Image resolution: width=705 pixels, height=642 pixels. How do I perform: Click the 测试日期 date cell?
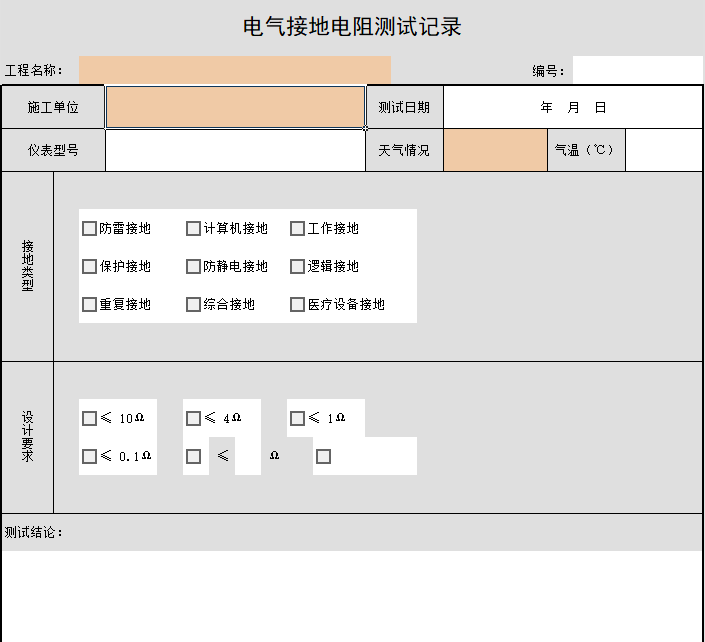573,107
